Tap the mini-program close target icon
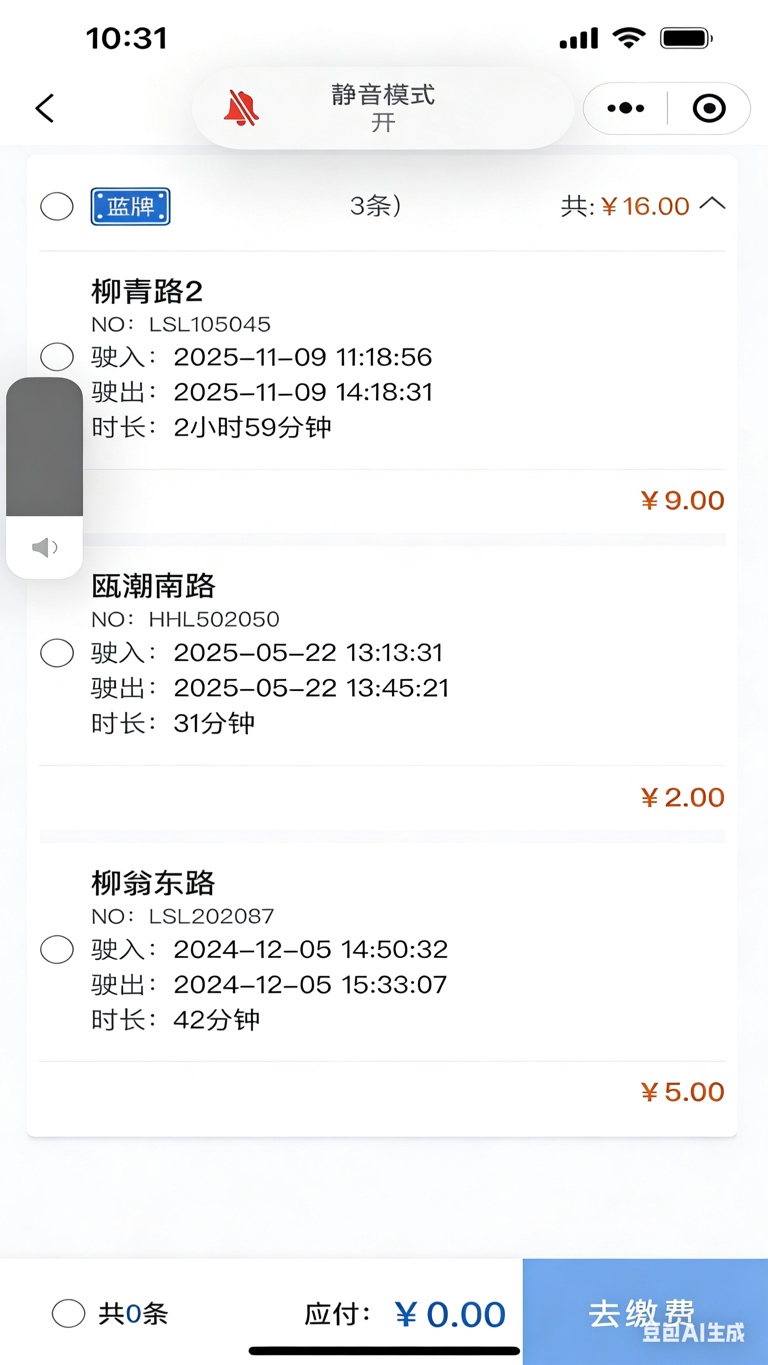Screen dimensions: 768x1365 (709, 108)
